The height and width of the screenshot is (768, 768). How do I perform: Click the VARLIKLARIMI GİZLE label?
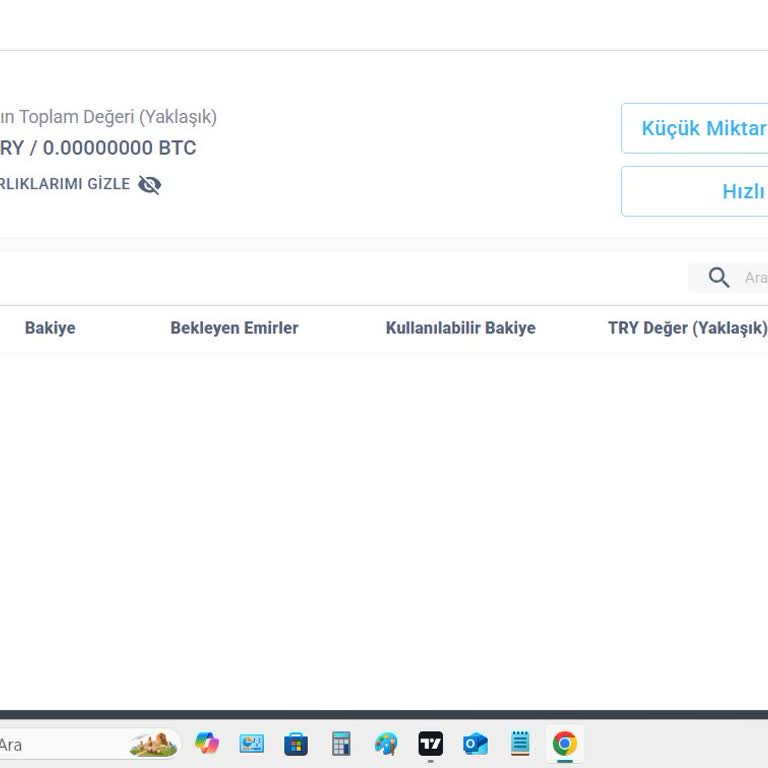65,184
